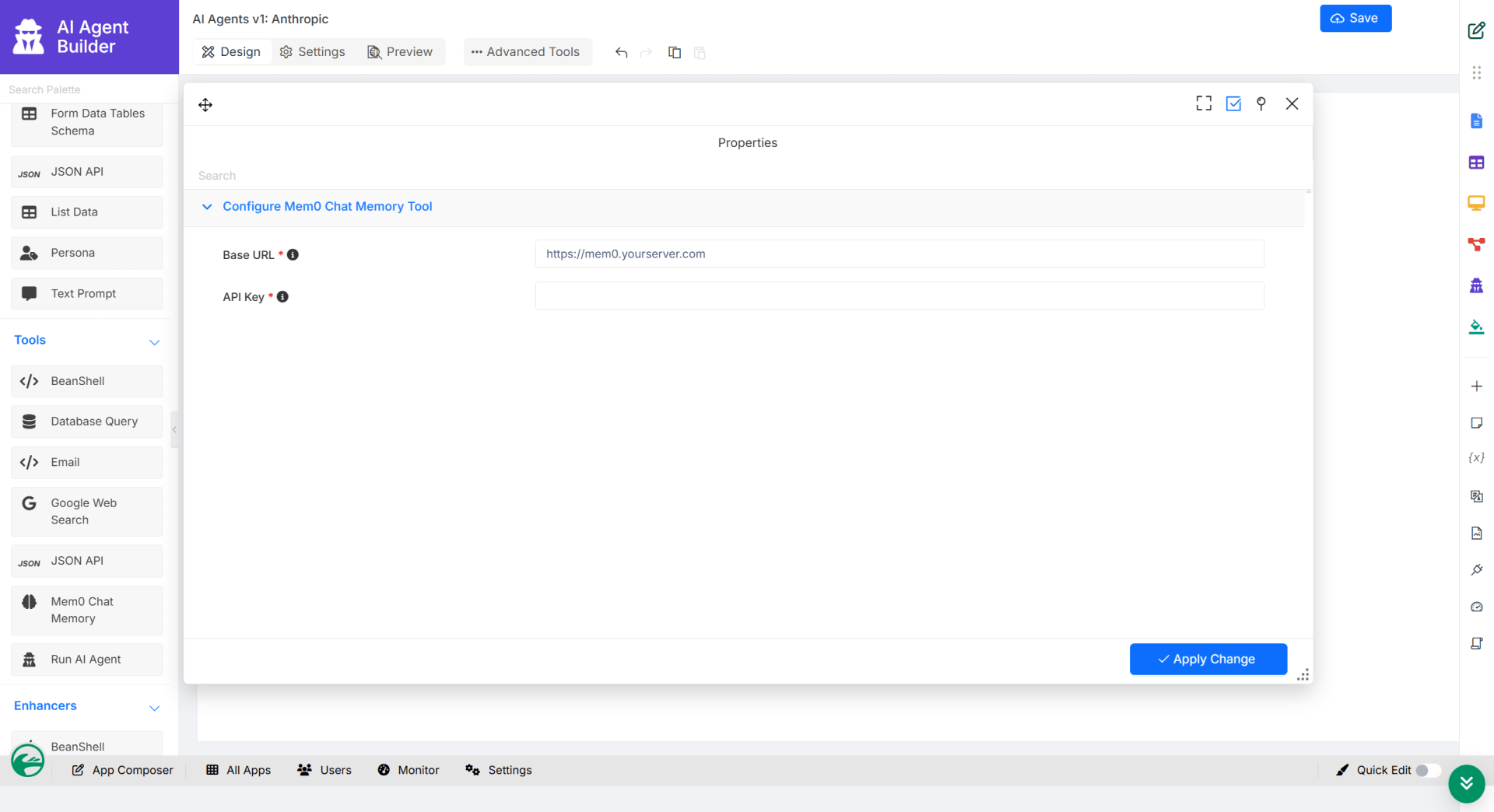Viewport: 1494px width, 812px height.
Task: Click the Apply Change button
Action: pyautogui.click(x=1208, y=659)
